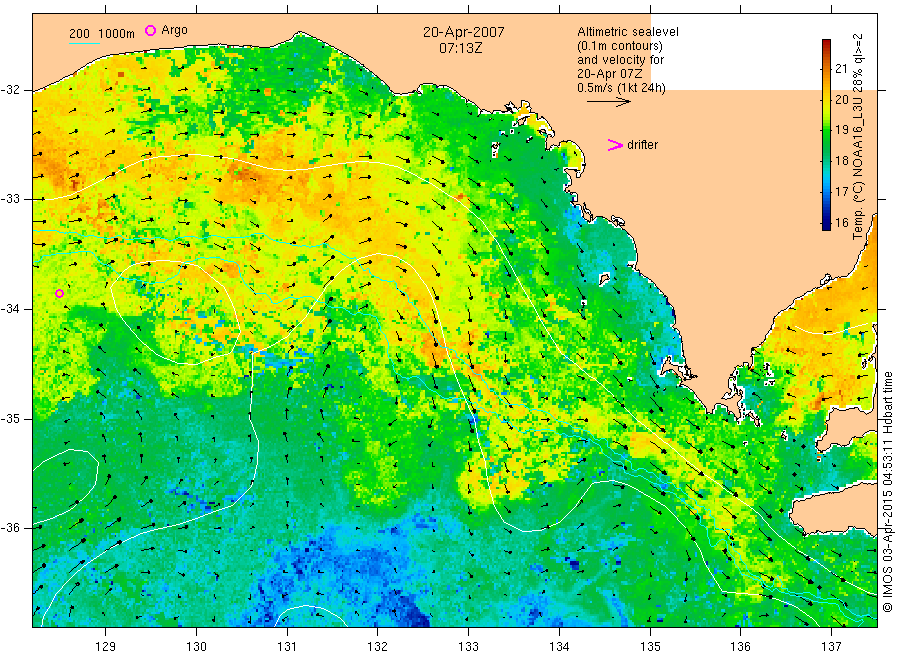This screenshot has width=900, height=660.
Task: Click the dark red top of temperature colorbar
Action: pyautogui.click(x=826, y=44)
